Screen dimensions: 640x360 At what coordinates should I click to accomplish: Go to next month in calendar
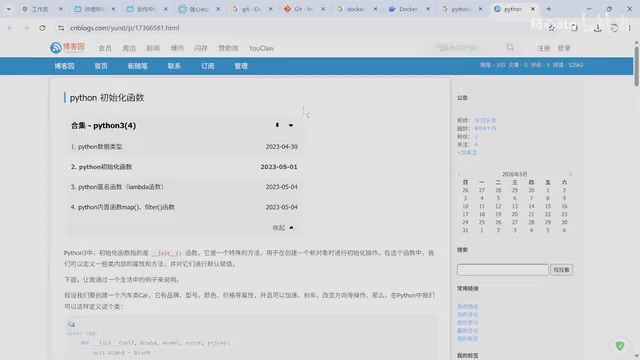pyautogui.click(x=570, y=174)
